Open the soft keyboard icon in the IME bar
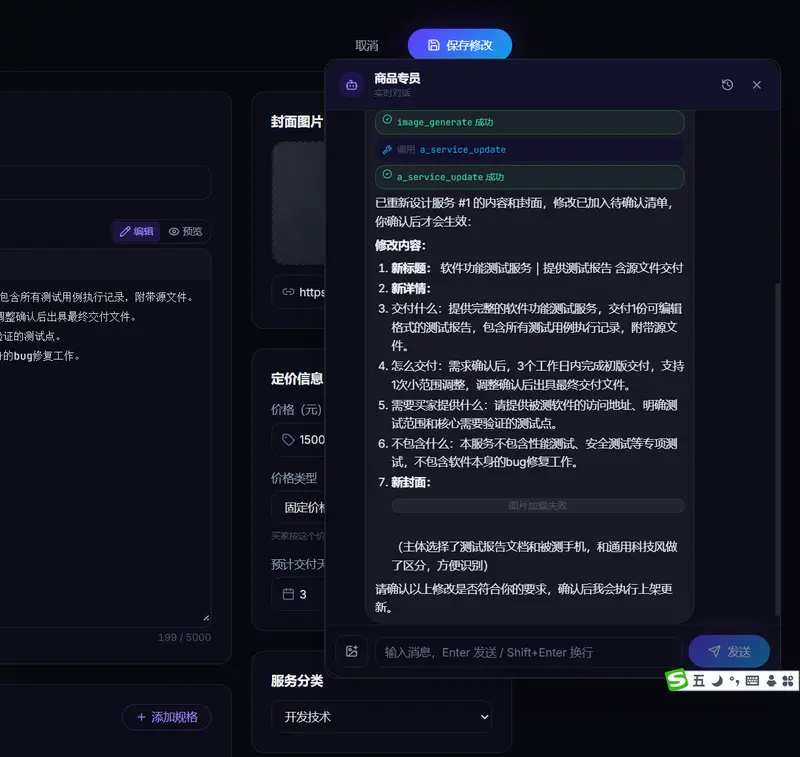The width and height of the screenshot is (800, 757). pyautogui.click(x=752, y=680)
